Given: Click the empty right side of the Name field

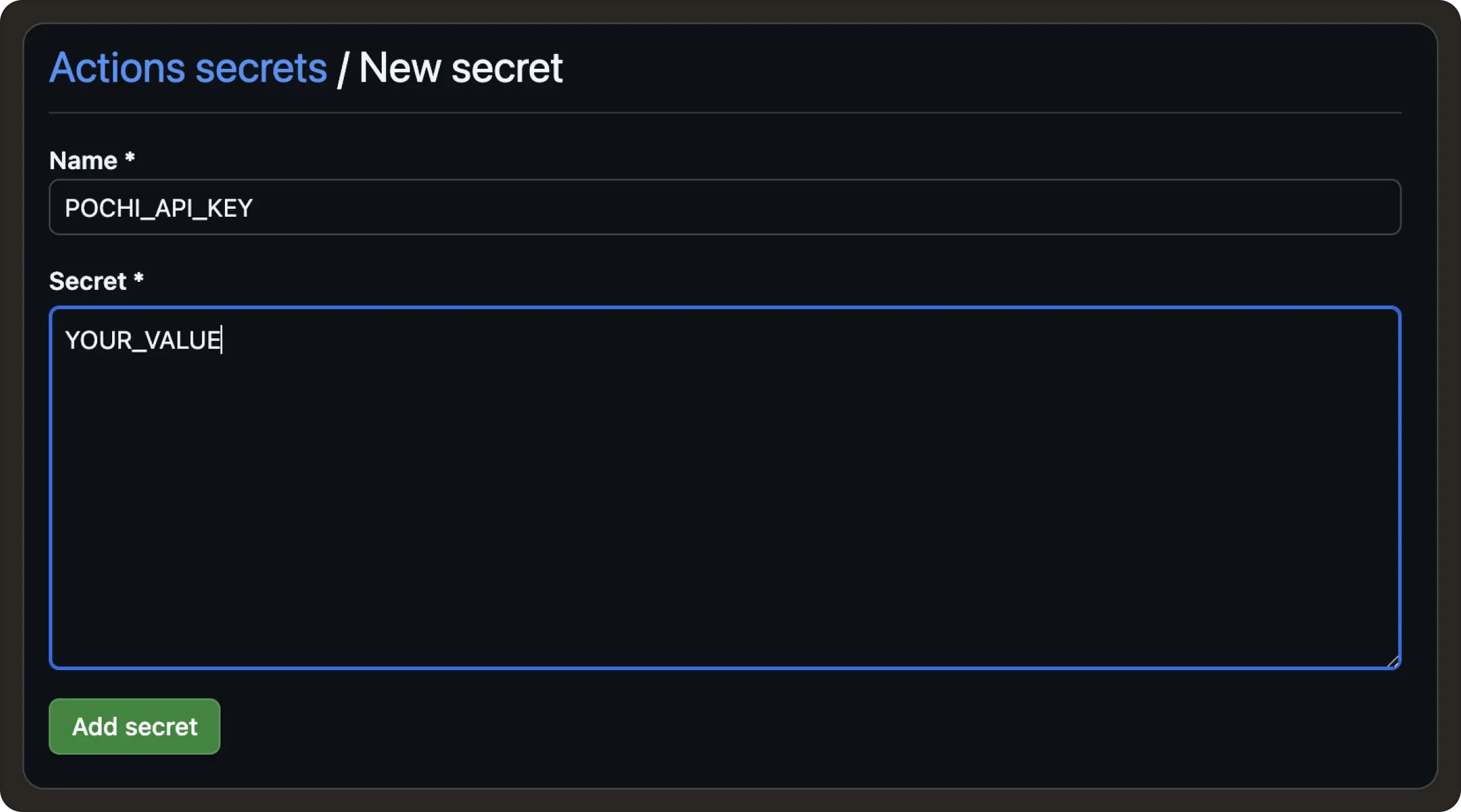Looking at the screenshot, I should point(1115,207).
